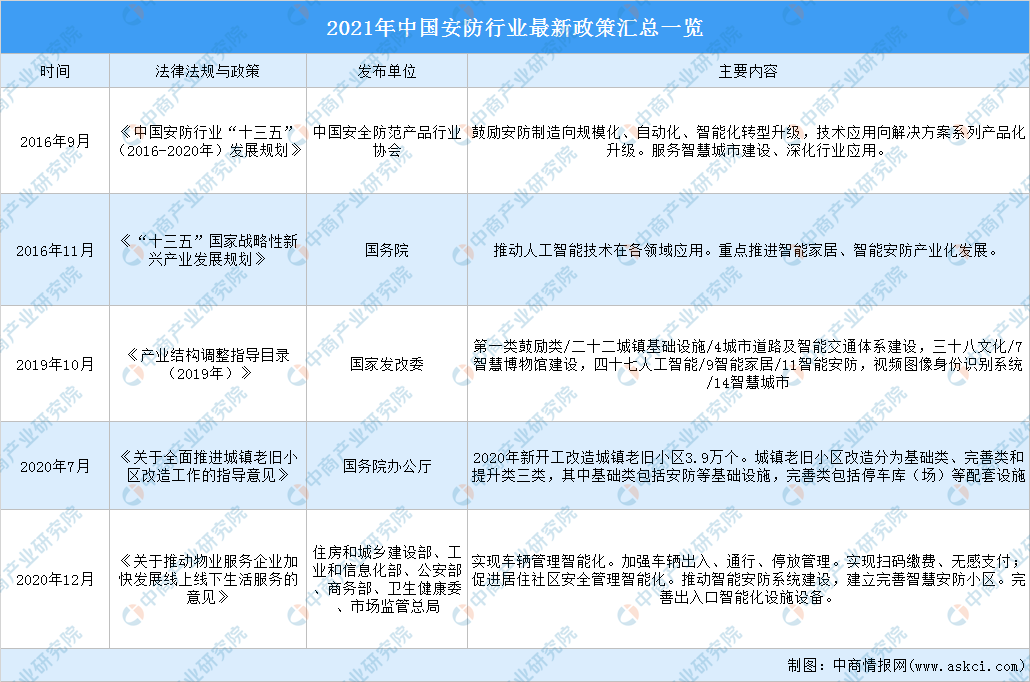Click content cell starting '推动人工智能技术在各领域应用'
The height and width of the screenshot is (682, 1030).
coord(748,250)
